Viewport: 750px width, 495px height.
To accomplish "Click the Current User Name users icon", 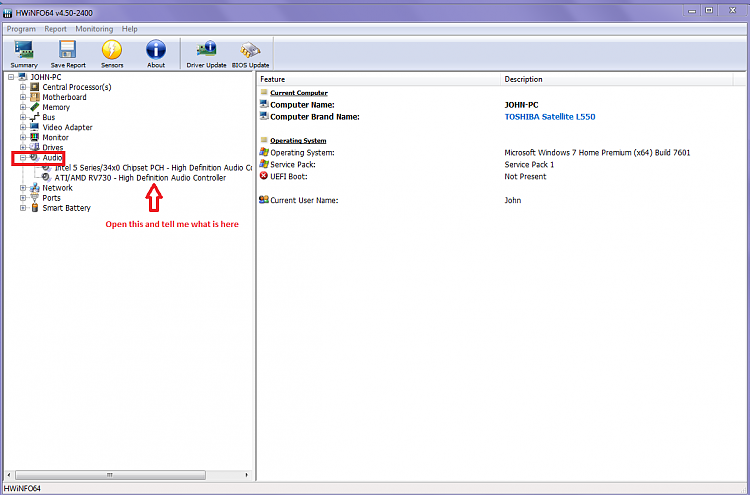I will (x=264, y=200).
